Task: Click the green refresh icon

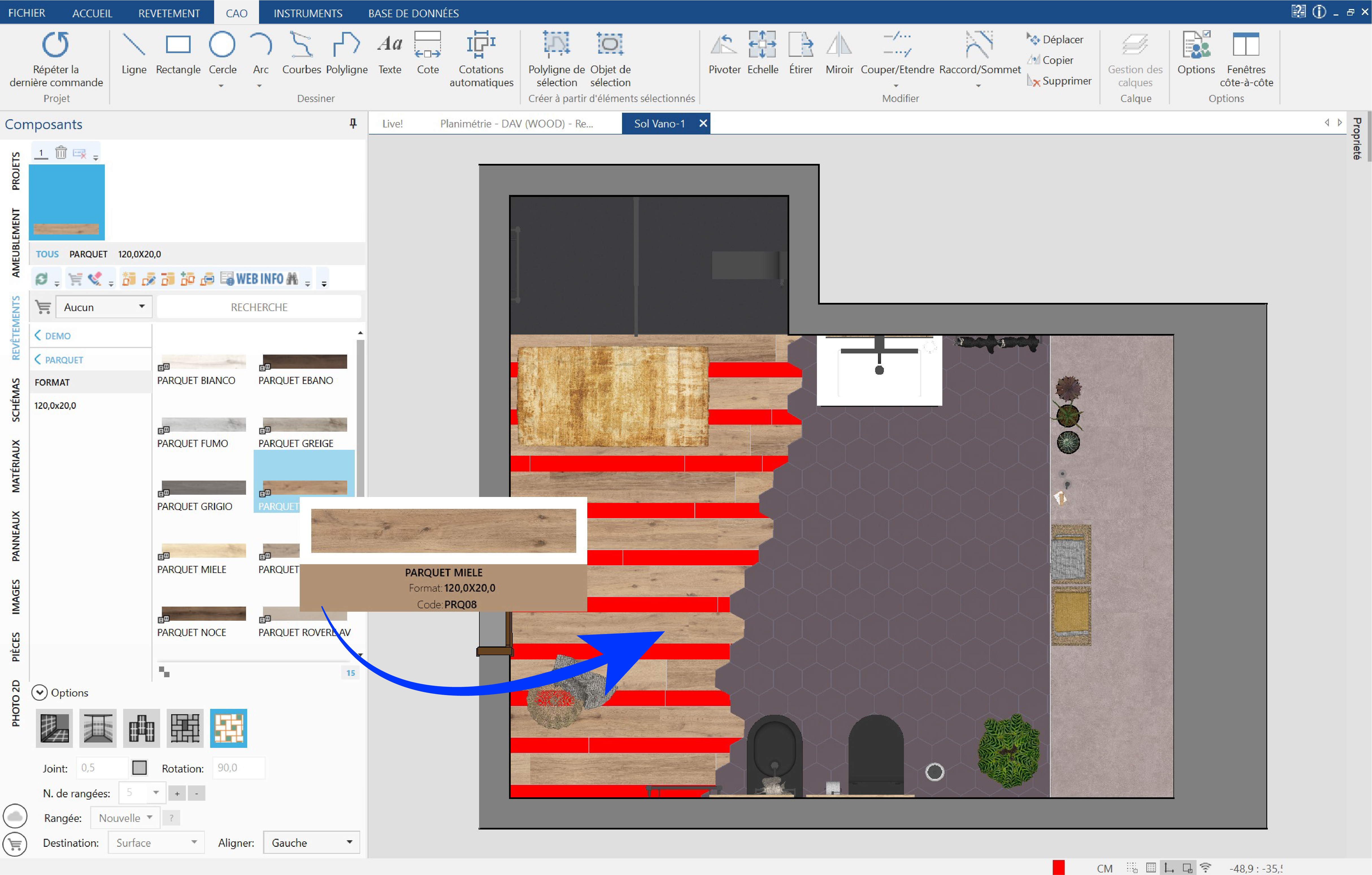Action: [x=41, y=279]
